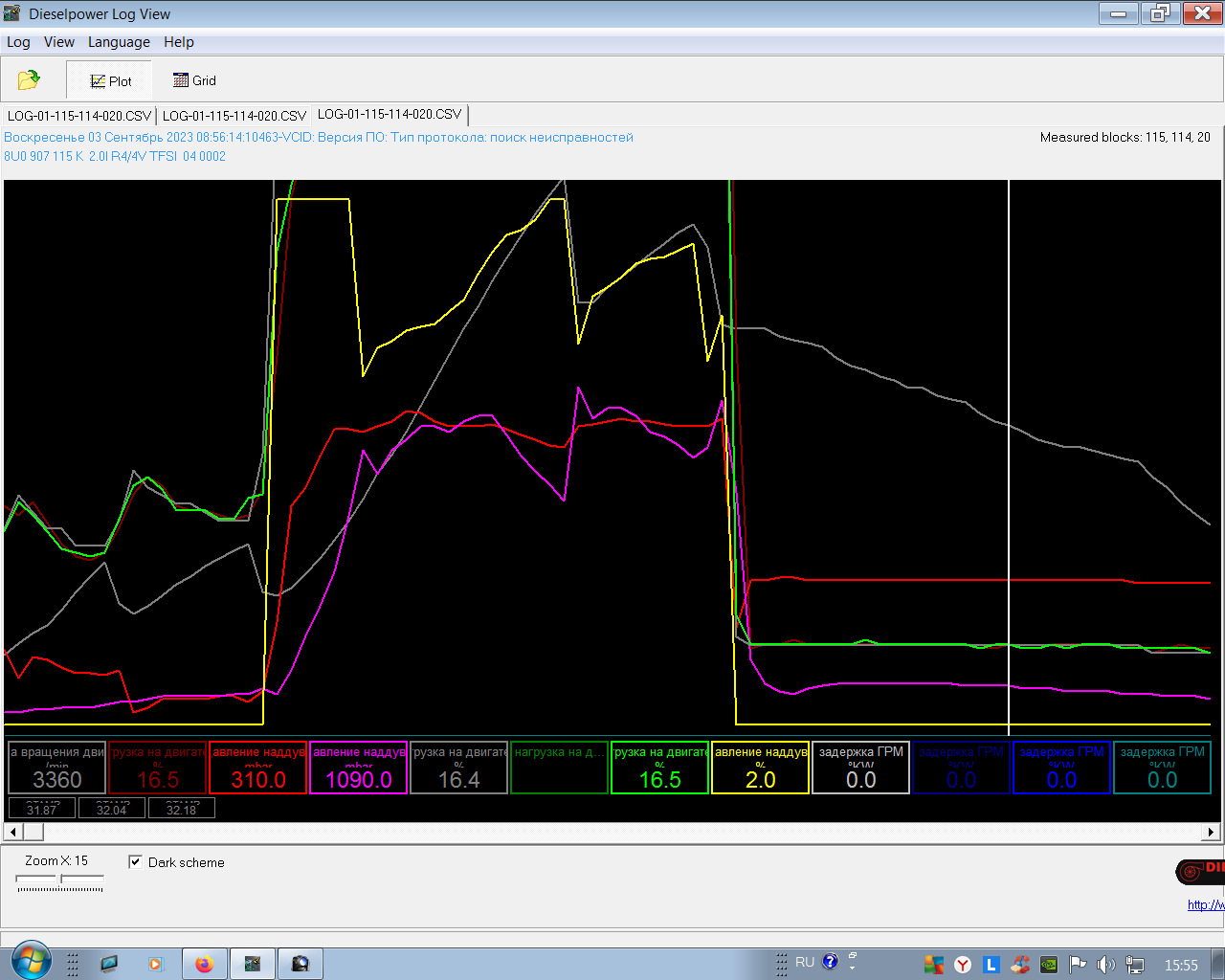Open the website link at bottom right
This screenshot has width=1225, height=980.
coord(1205,904)
